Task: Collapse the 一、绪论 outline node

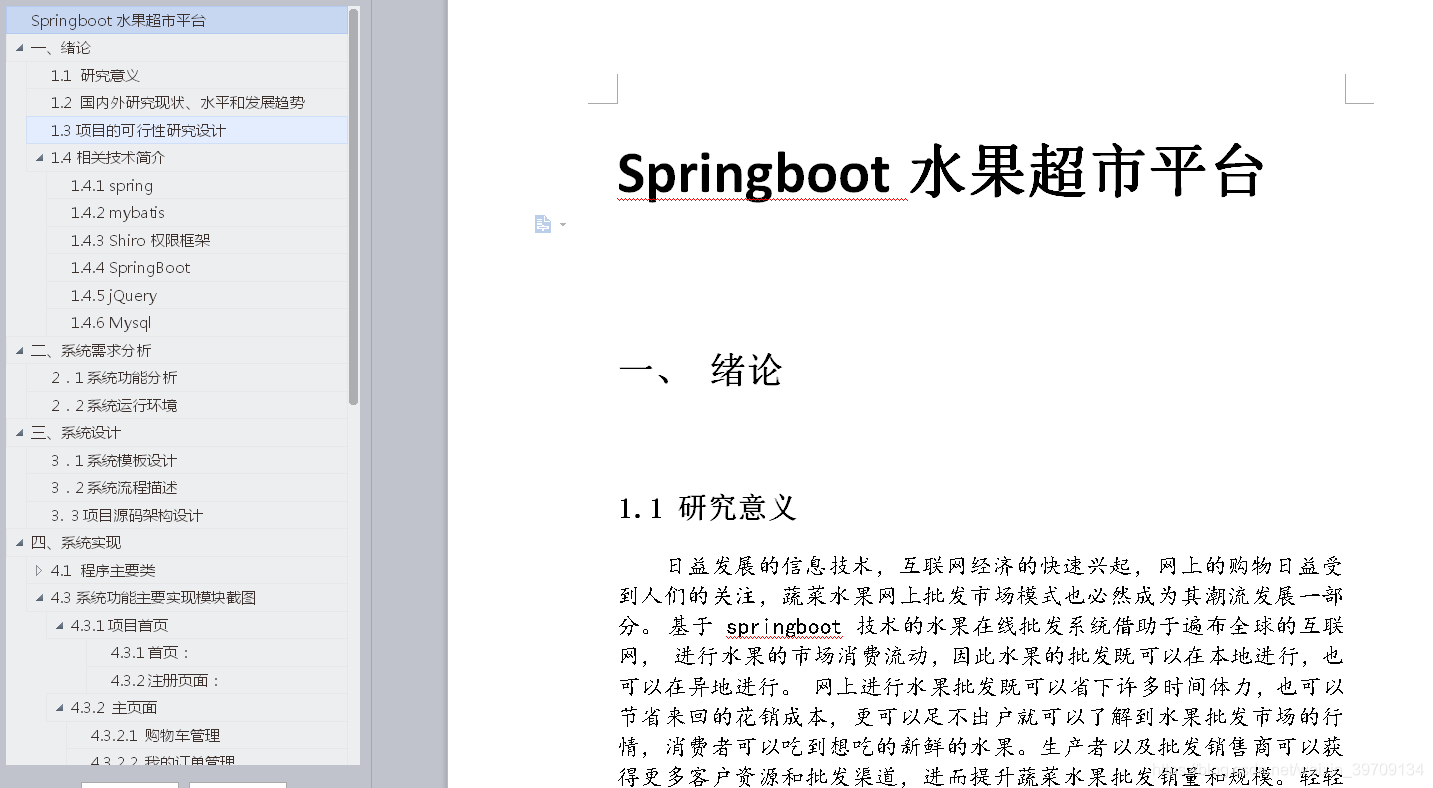Action: click(20, 48)
